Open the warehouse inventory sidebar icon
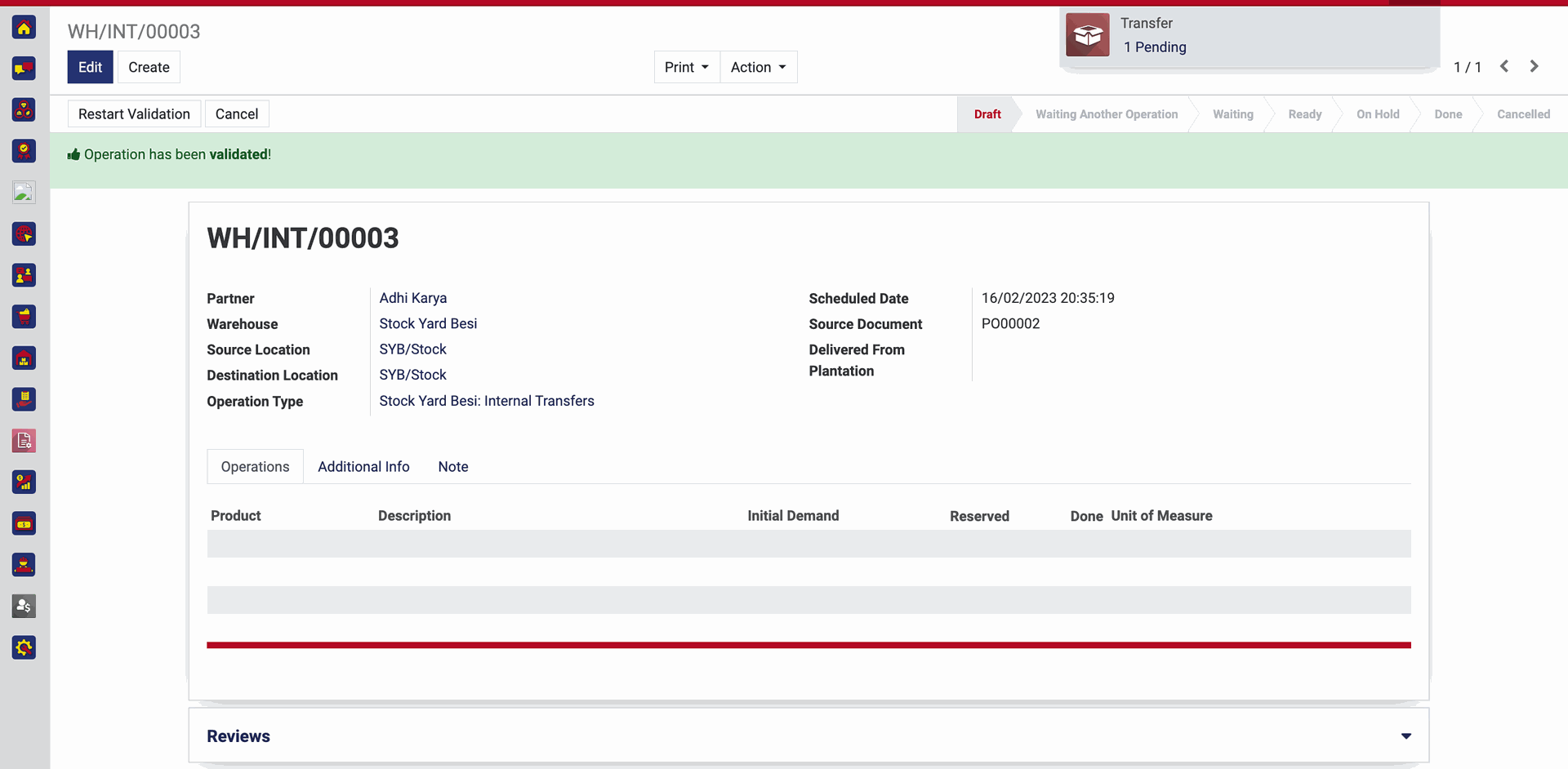Image resolution: width=1568 pixels, height=769 pixels. [x=24, y=358]
